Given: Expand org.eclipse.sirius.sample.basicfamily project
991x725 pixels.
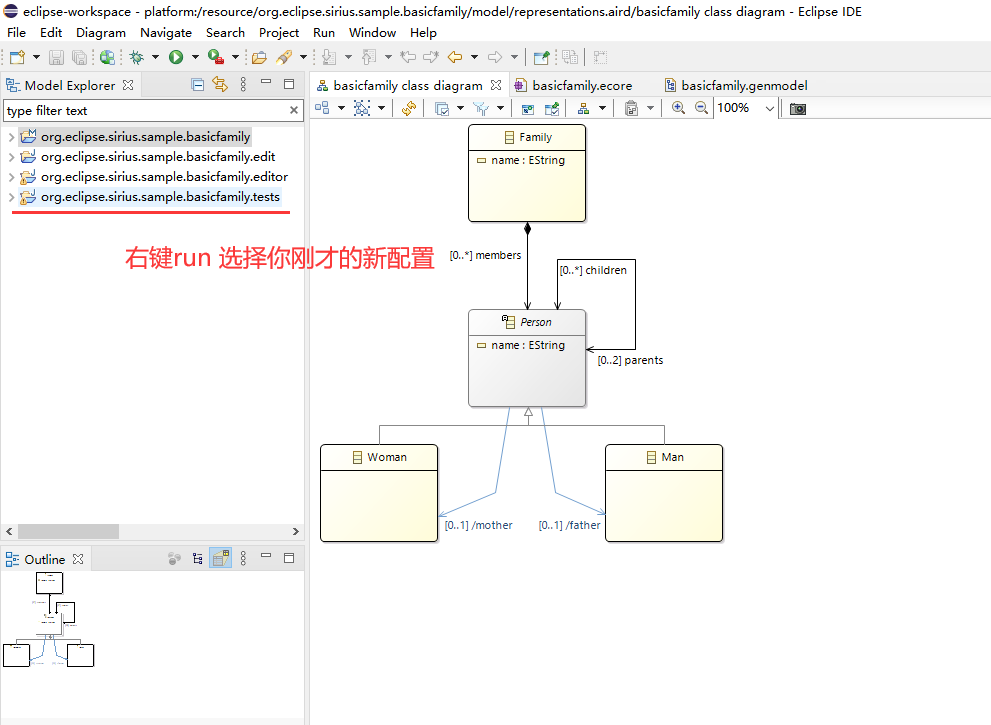Looking at the screenshot, I should coord(11,137).
